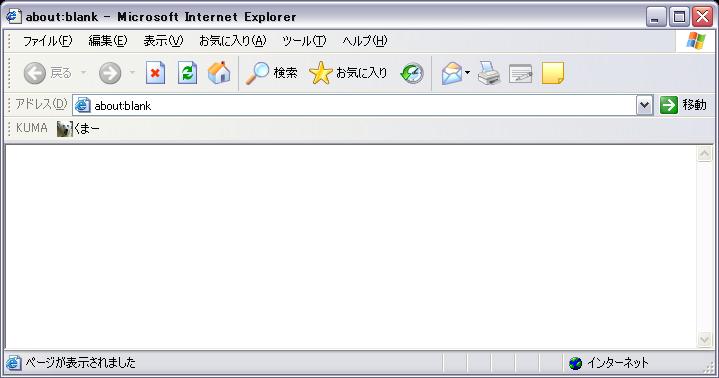Screen dimensions: 719x378
Task: Expand the Mail dropdown arrow
Action: tap(467, 72)
